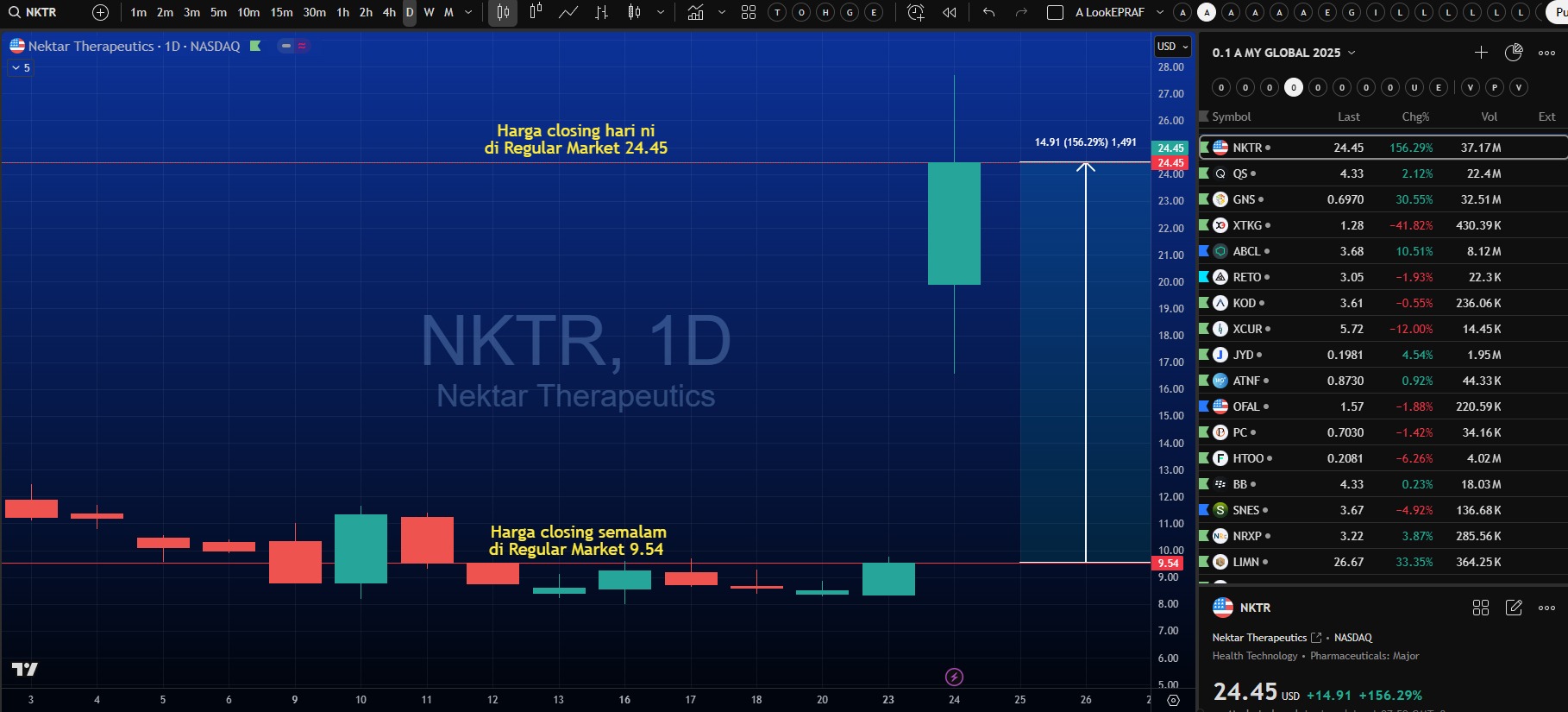Select the XTKG row in the watchlist
Image resolution: width=1568 pixels, height=712 pixels.
point(1383,225)
